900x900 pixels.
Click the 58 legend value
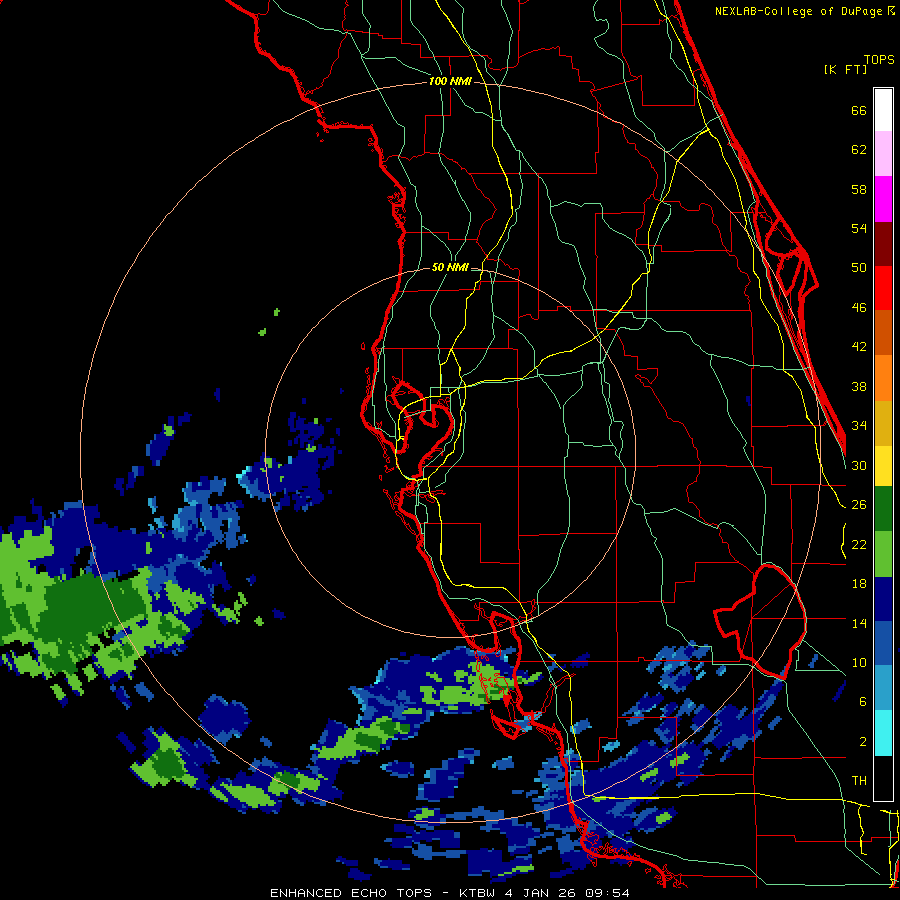pos(859,189)
